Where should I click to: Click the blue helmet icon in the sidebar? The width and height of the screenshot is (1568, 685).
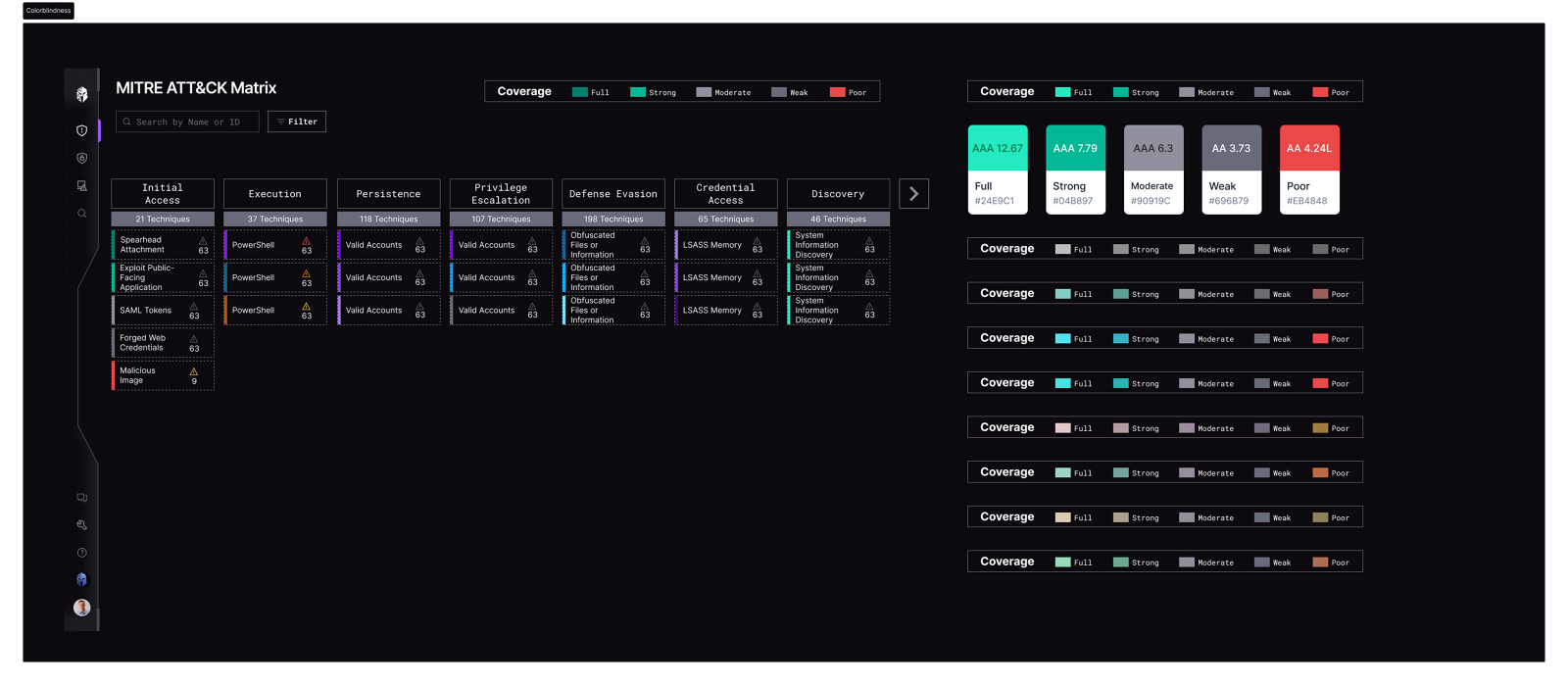(82, 580)
